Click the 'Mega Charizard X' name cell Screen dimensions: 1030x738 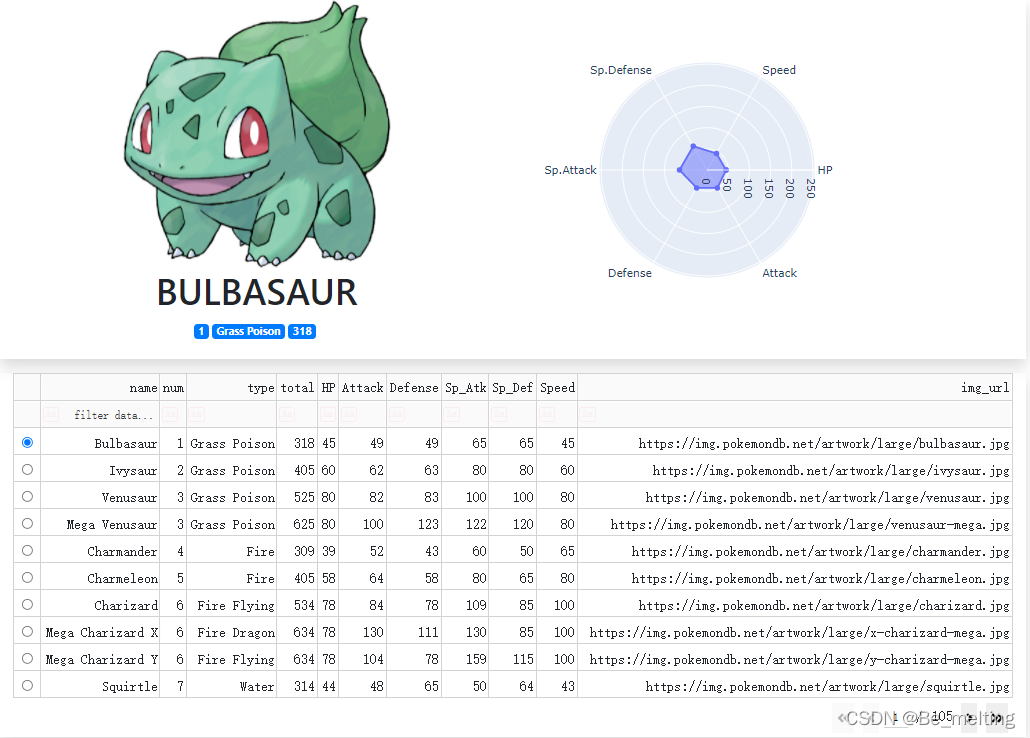coord(100,632)
